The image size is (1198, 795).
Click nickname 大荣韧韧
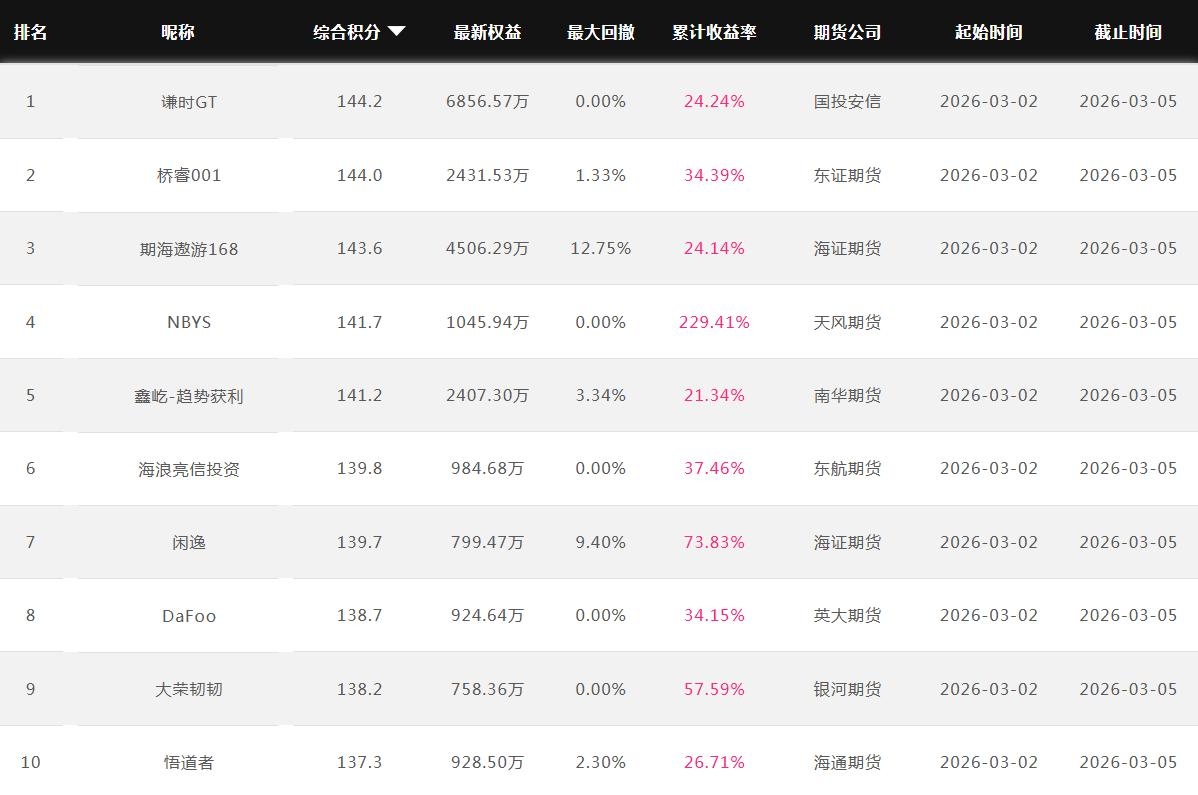coord(189,689)
